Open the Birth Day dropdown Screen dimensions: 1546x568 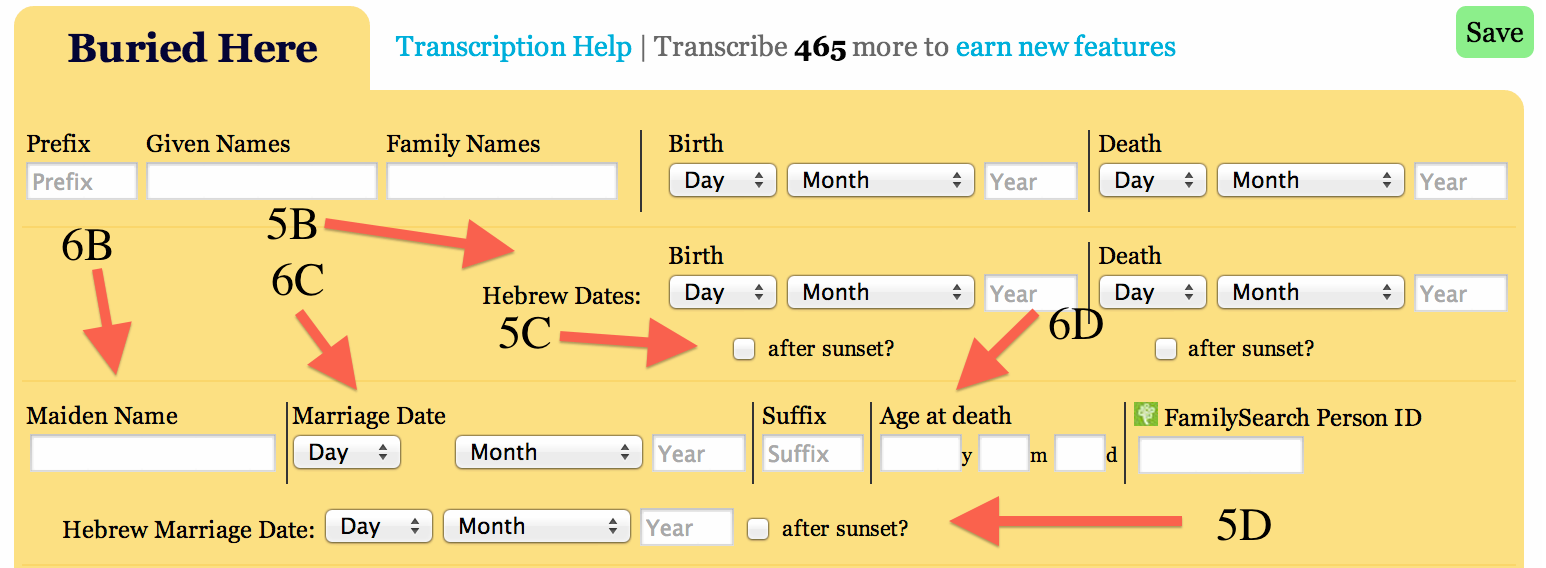coord(722,181)
